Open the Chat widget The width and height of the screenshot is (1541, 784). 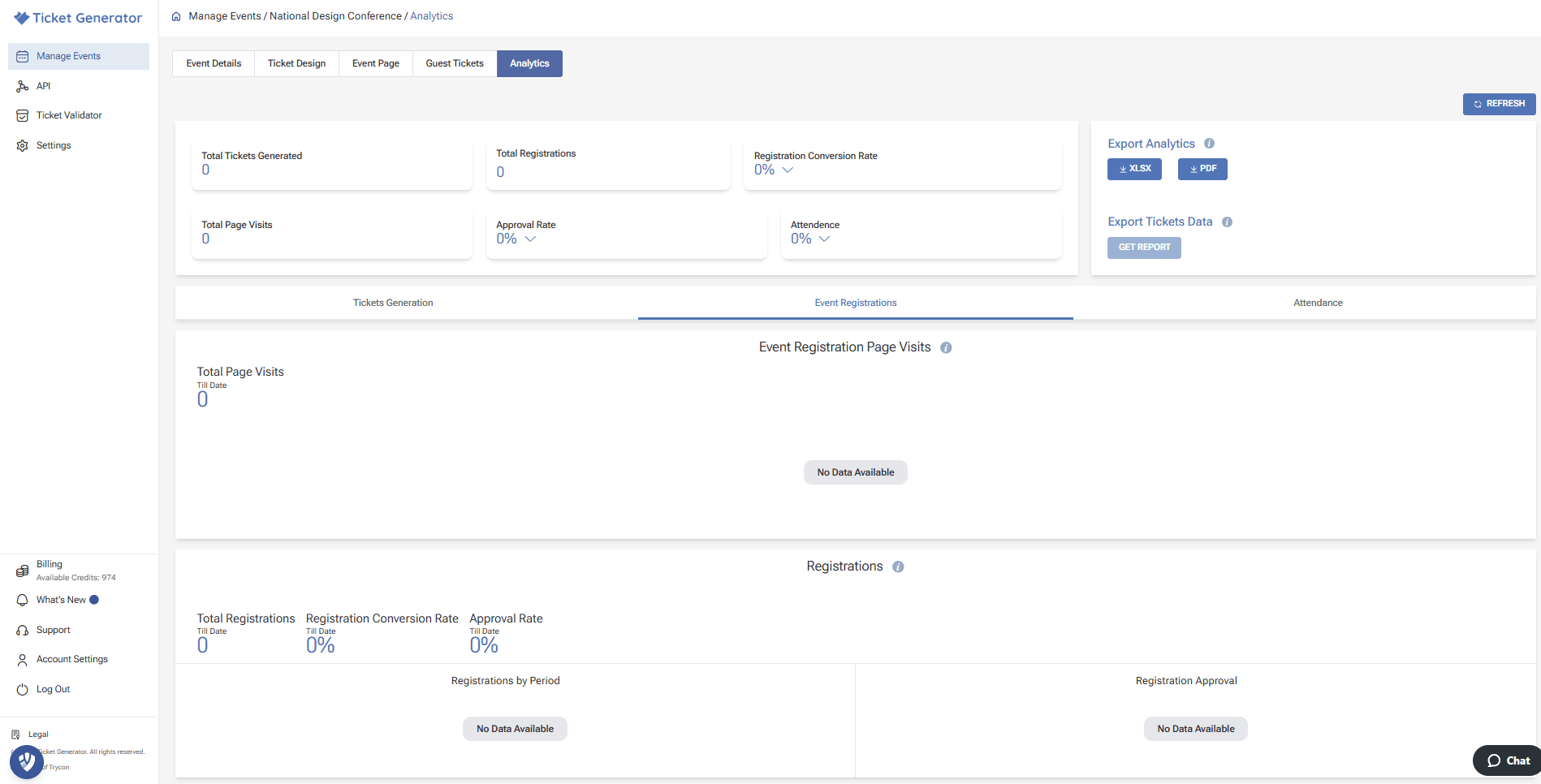tap(1508, 760)
